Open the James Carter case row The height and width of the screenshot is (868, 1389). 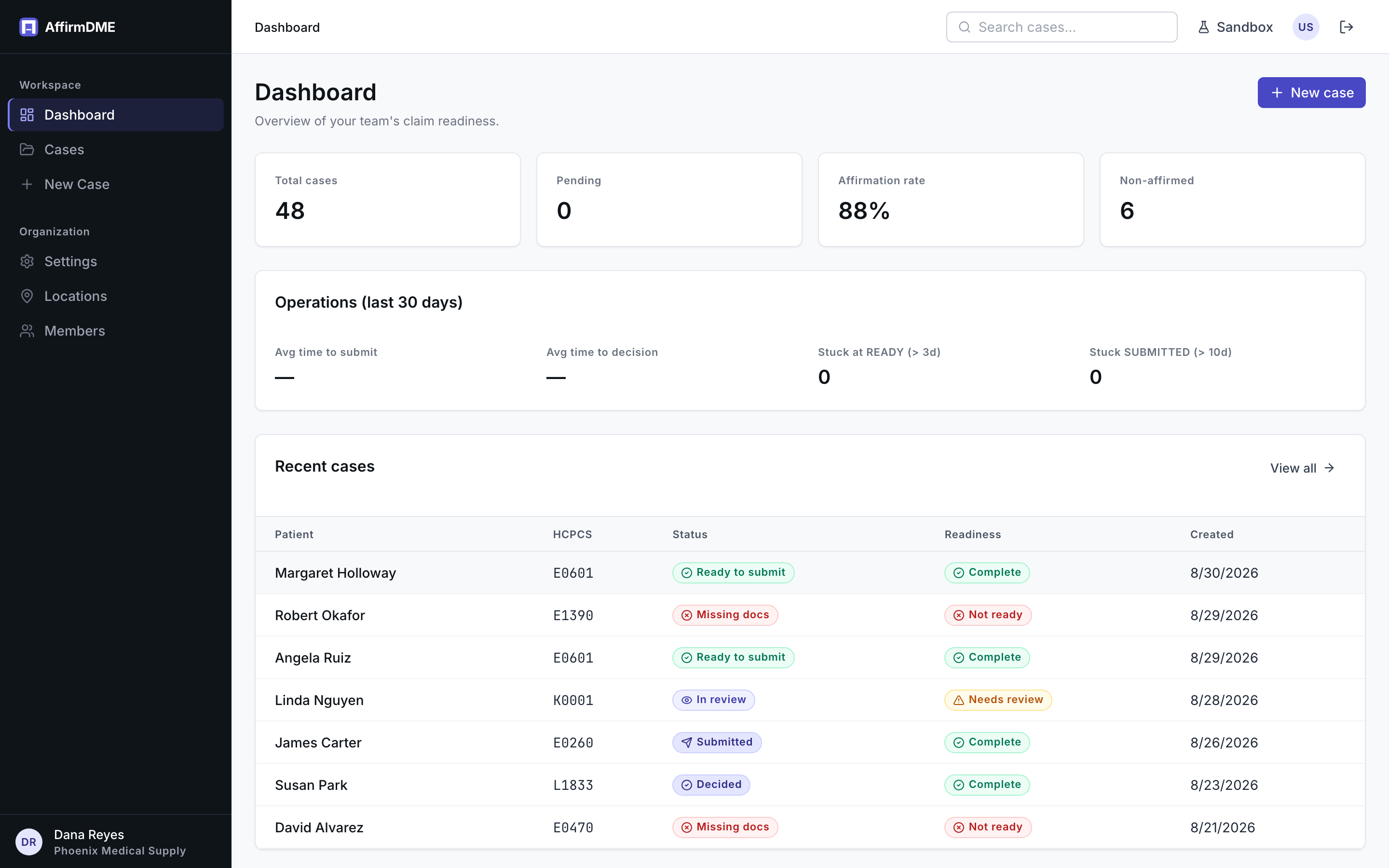(810, 743)
